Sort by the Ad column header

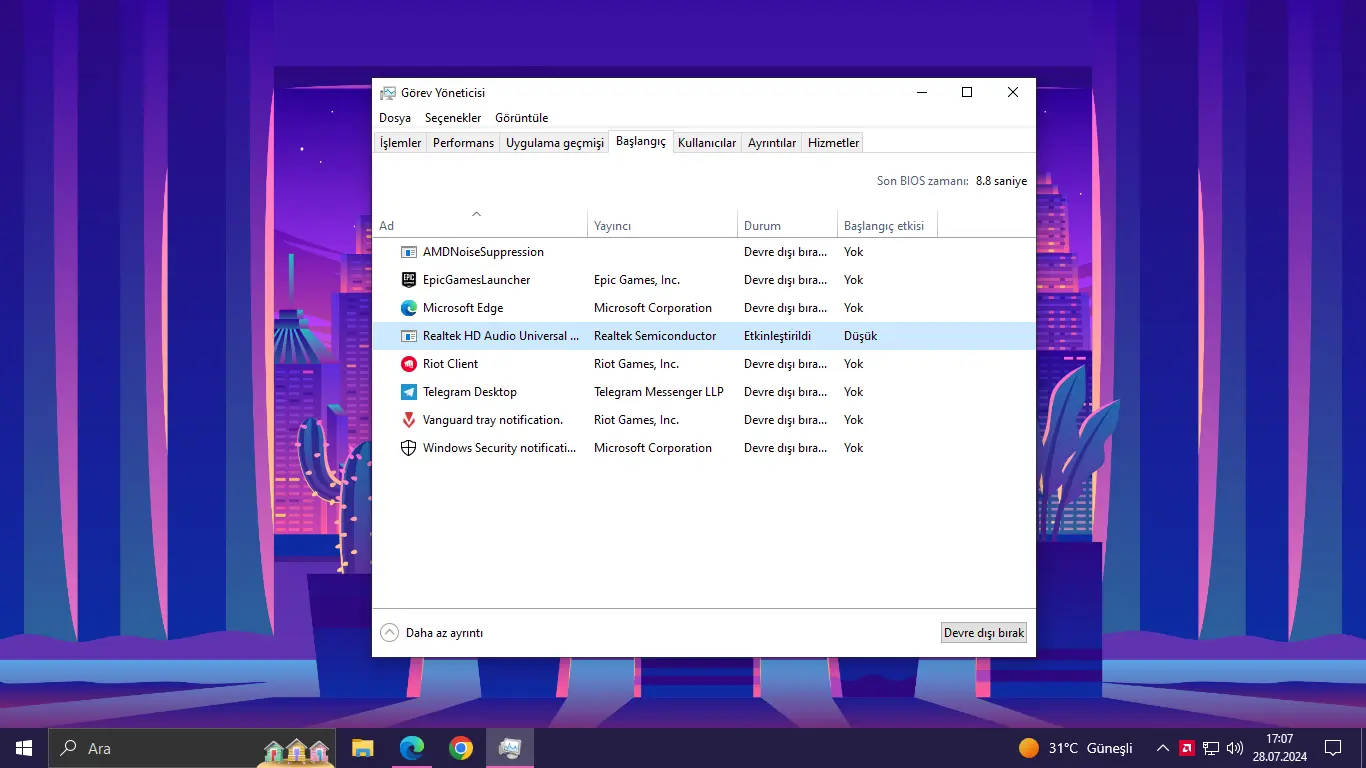[480, 225]
